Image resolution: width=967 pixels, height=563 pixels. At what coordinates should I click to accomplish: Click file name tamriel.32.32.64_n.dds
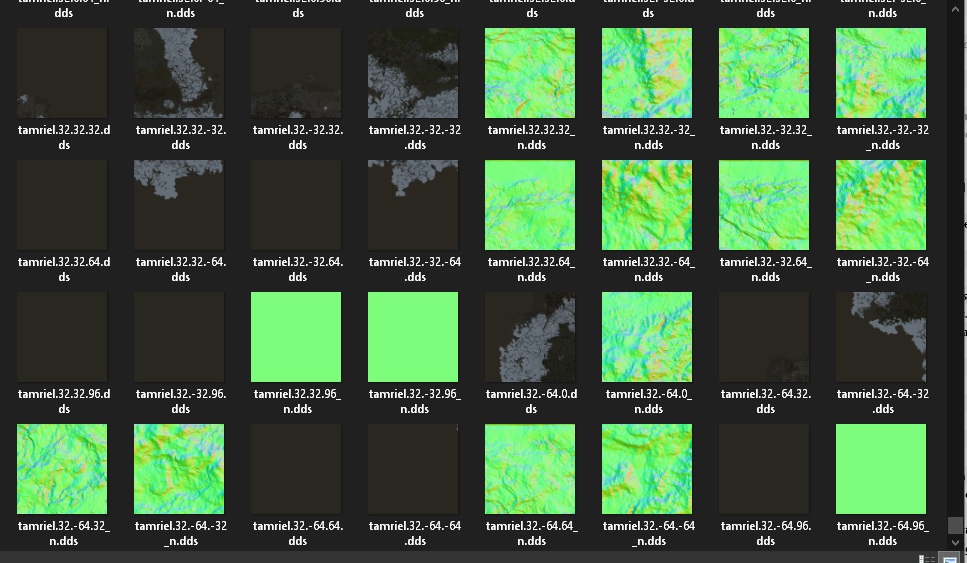pos(531,269)
